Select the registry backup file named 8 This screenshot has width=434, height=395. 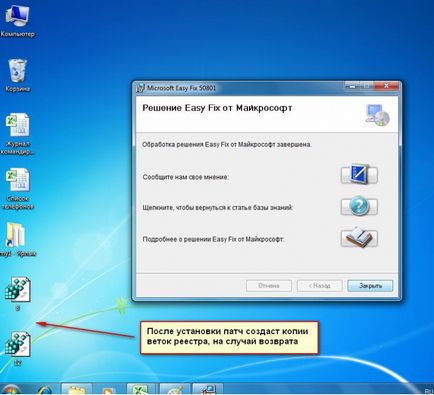[x=18, y=294]
